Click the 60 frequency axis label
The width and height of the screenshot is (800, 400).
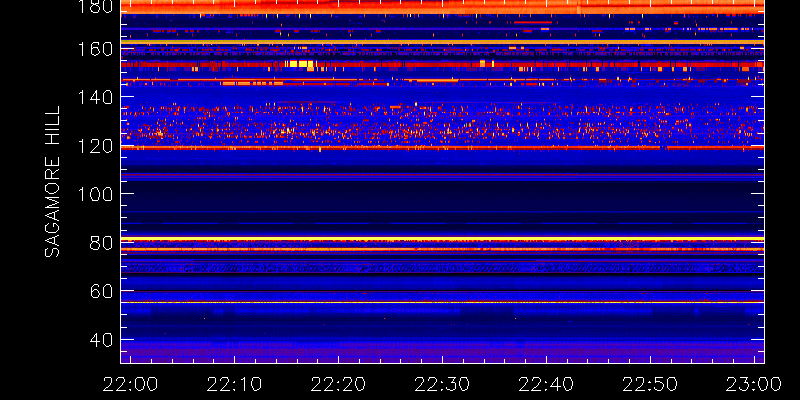(101, 291)
